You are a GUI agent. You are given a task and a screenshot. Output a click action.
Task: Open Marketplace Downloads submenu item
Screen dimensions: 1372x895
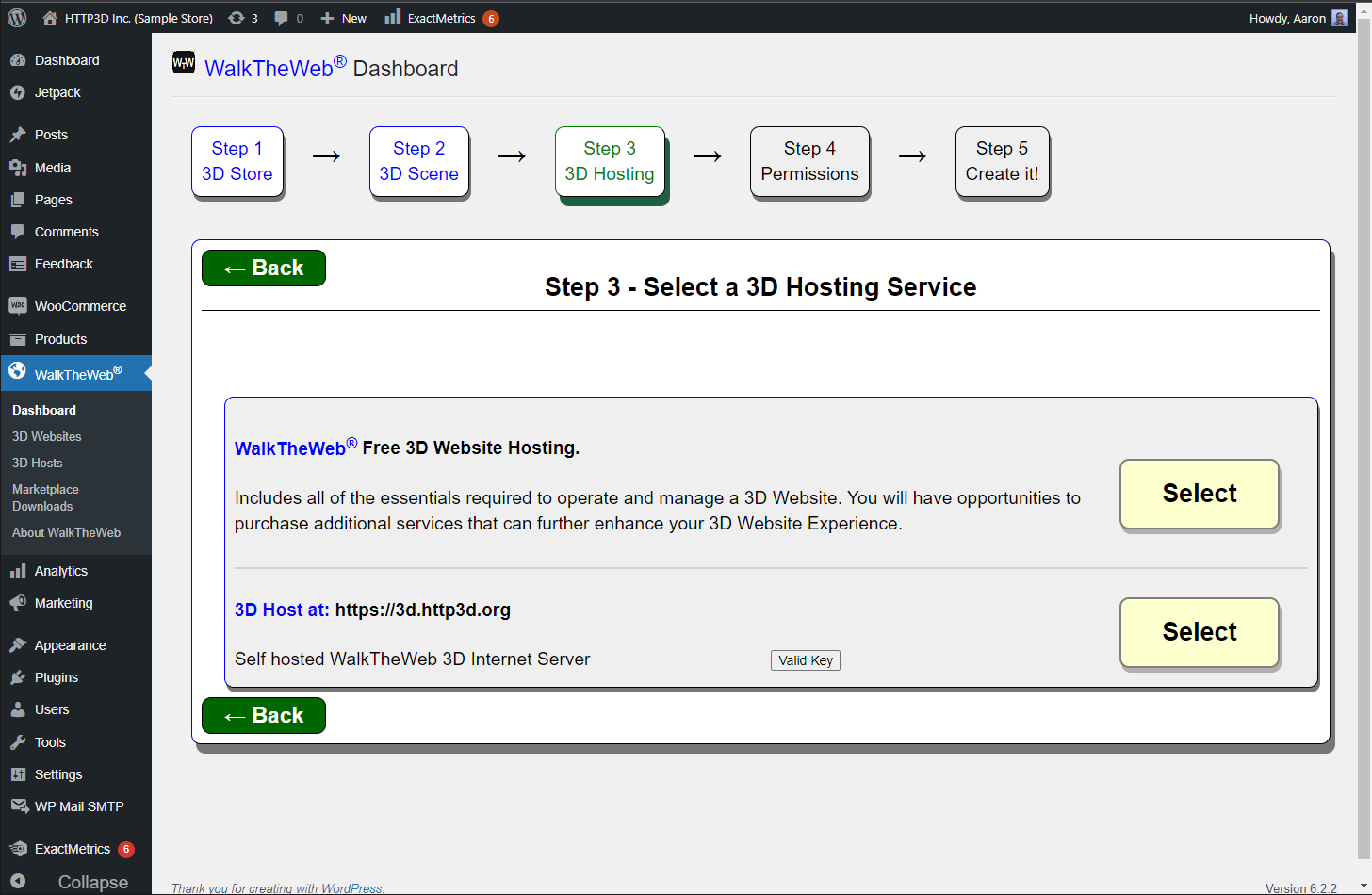click(45, 497)
